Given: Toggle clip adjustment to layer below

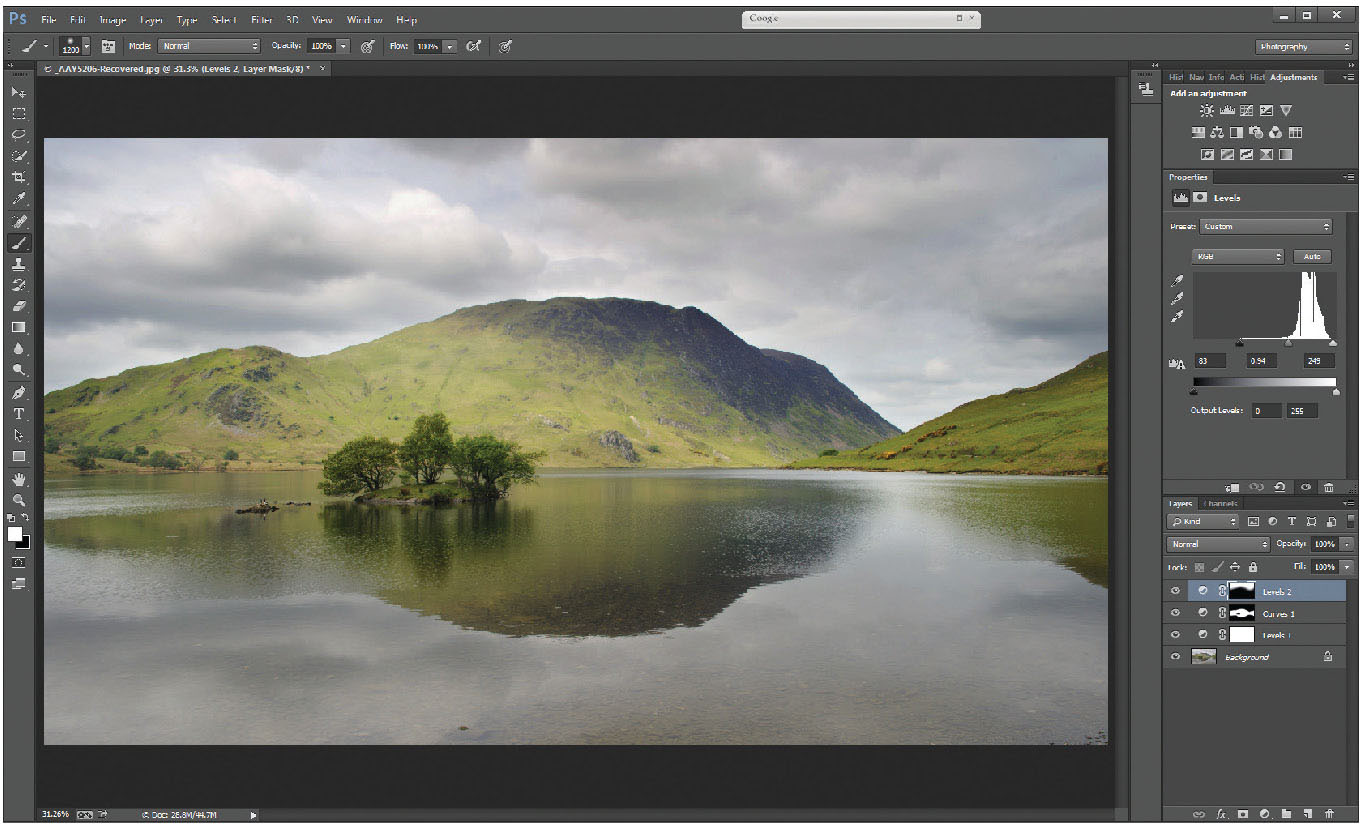Looking at the screenshot, I should [1232, 487].
